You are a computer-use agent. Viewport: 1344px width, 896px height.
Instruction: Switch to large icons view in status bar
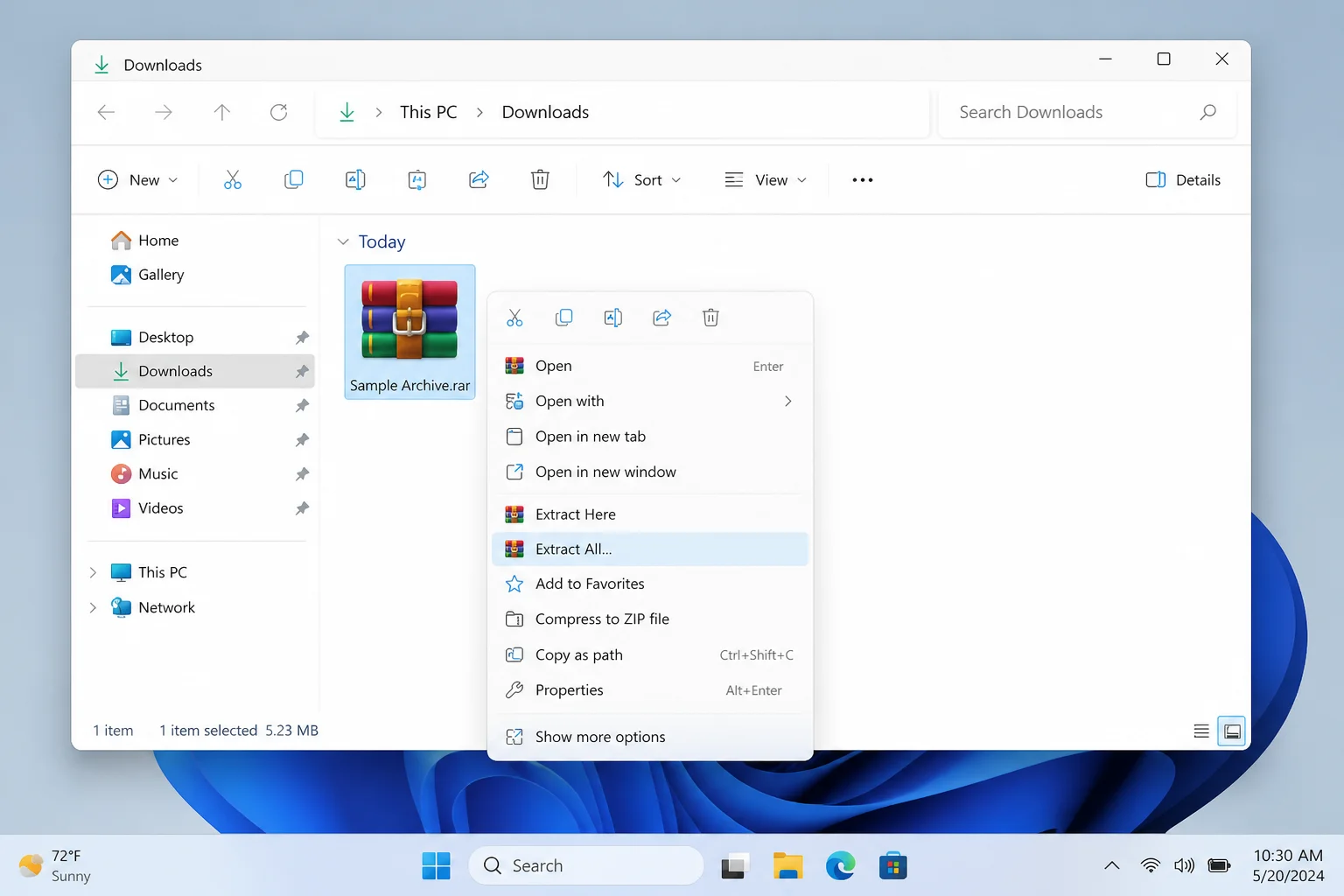[x=1232, y=731]
